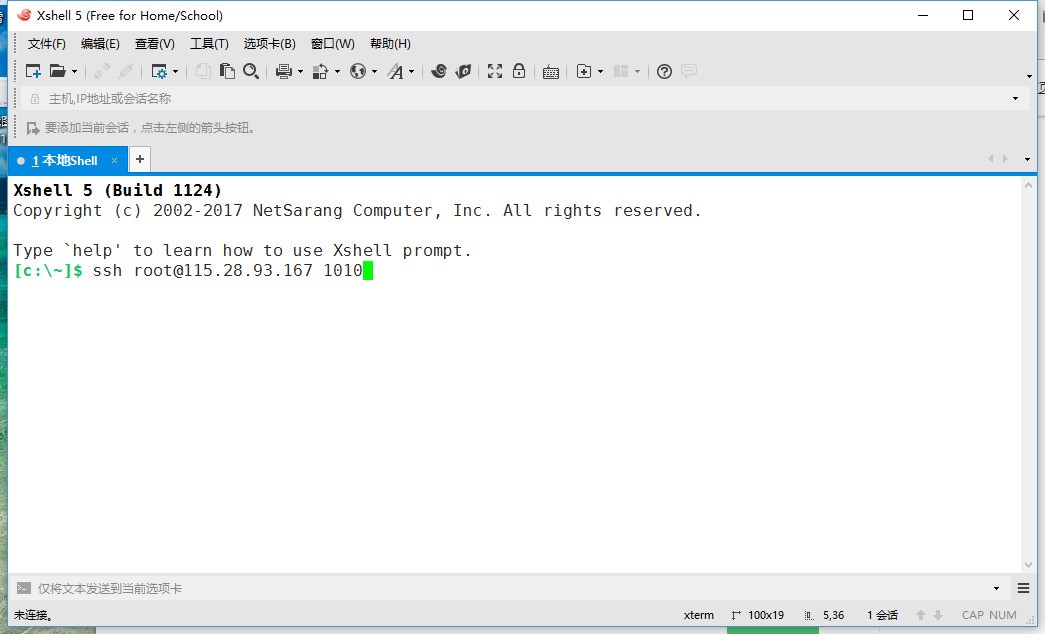The image size is (1045, 634).
Task: Click the '100x19' terminal size status
Action: click(758, 615)
